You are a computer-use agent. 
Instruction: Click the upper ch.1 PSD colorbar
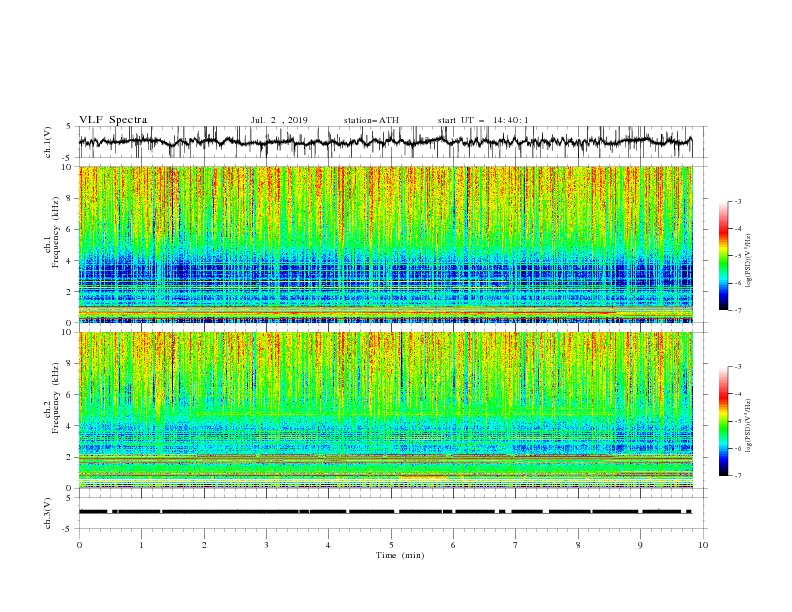pos(723,256)
